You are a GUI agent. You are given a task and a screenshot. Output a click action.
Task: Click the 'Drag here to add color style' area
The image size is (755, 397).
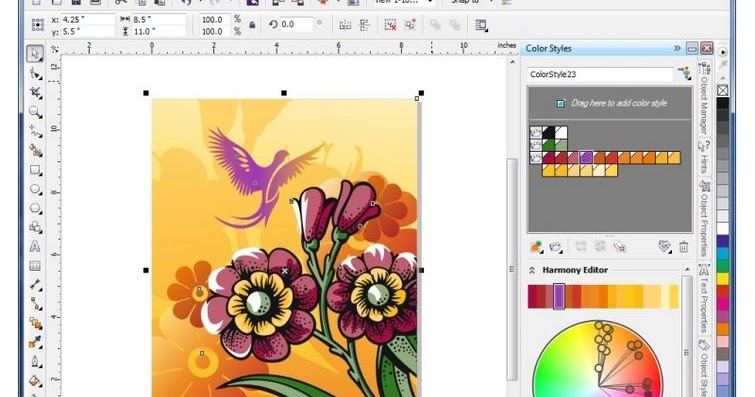(610, 103)
